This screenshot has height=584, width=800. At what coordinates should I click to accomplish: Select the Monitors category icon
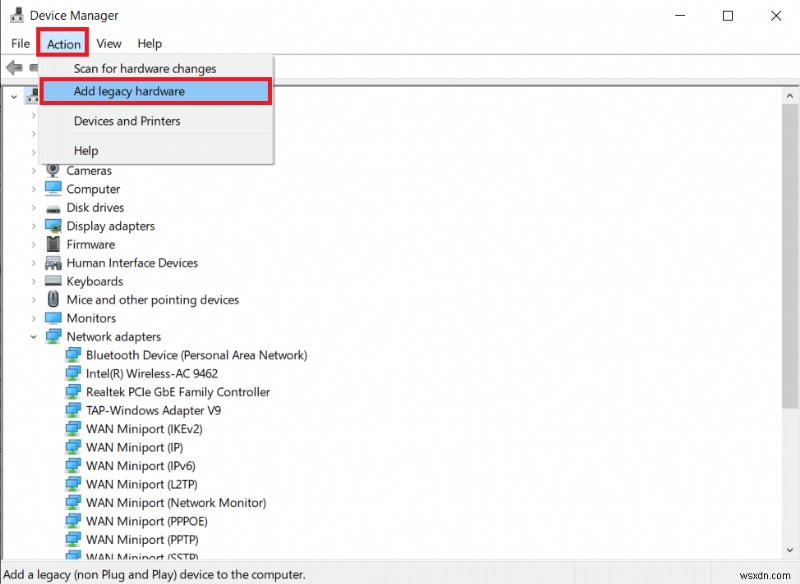pos(51,318)
